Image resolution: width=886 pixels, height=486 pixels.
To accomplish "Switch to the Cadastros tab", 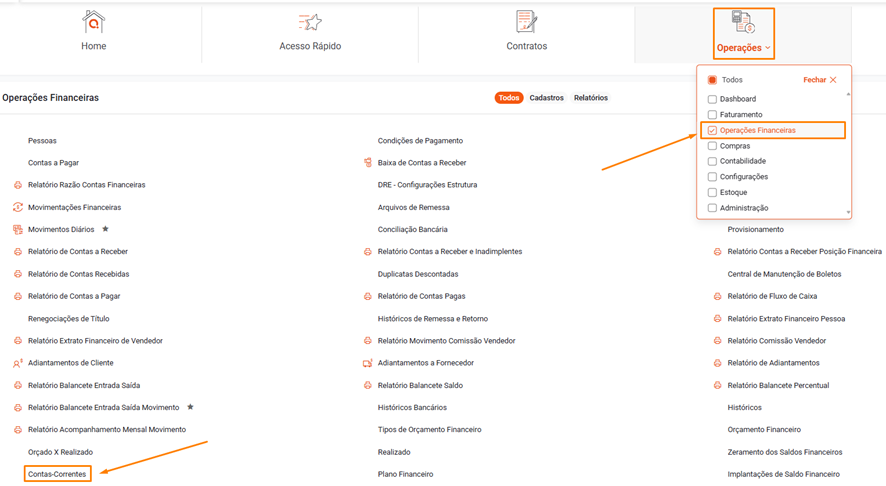I will point(546,98).
